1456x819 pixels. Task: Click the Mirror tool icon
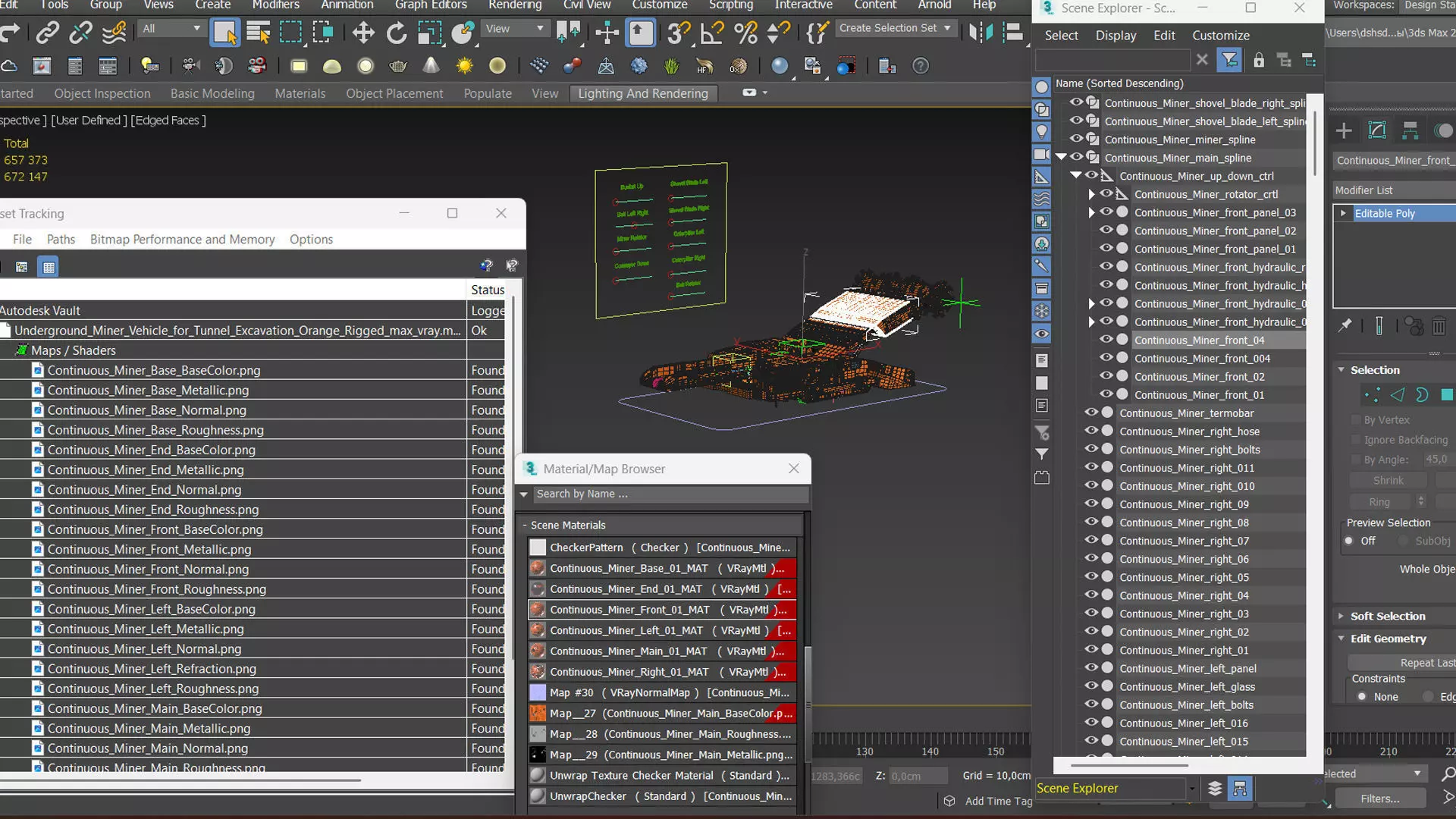(981, 33)
